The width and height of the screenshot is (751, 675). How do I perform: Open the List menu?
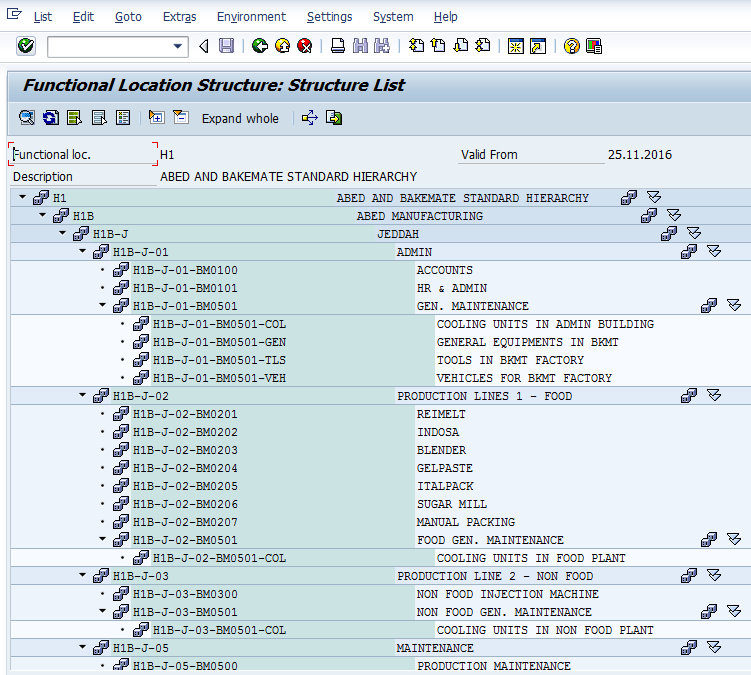coord(43,17)
